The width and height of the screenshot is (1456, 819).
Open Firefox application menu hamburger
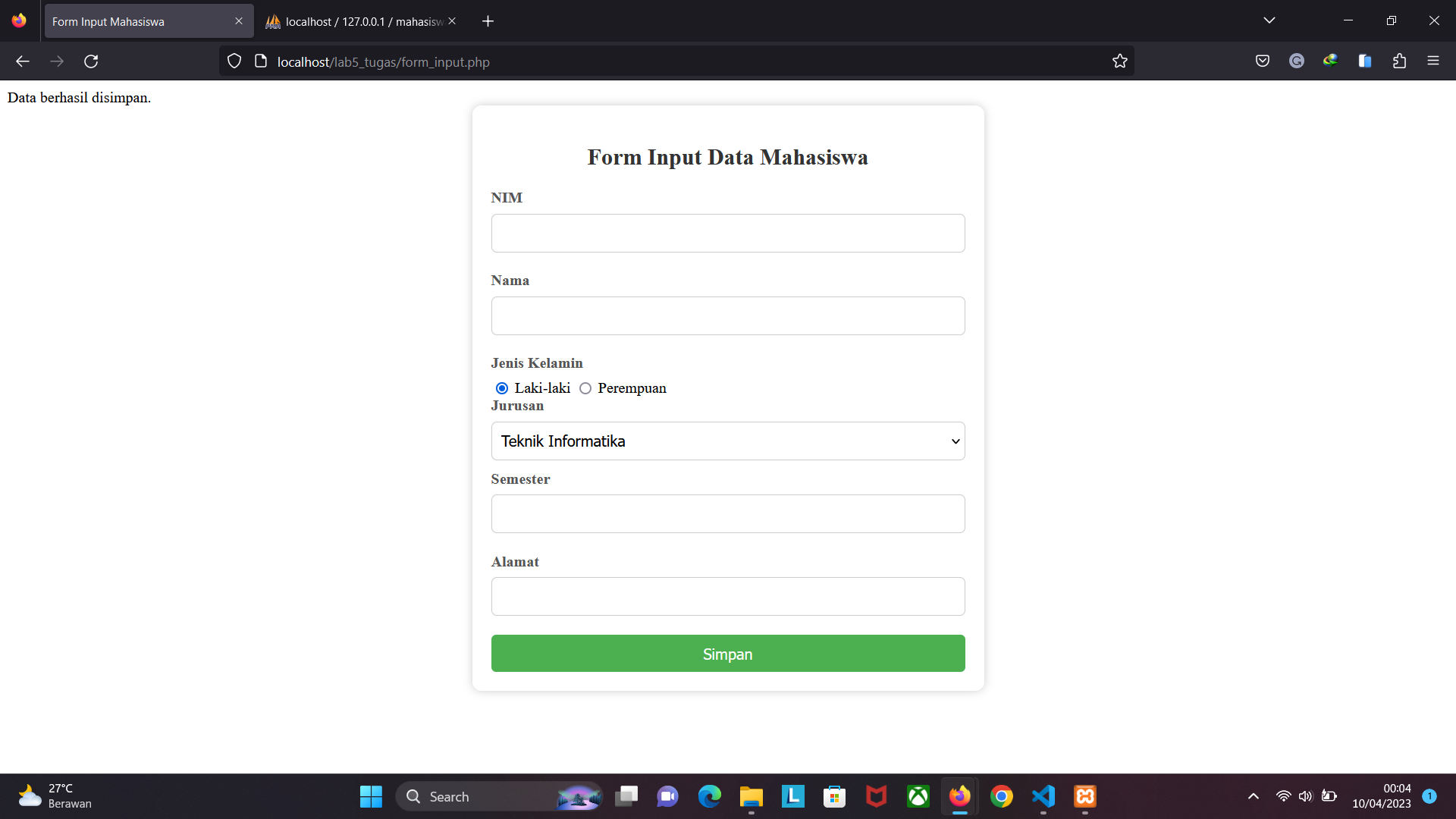click(x=1432, y=61)
